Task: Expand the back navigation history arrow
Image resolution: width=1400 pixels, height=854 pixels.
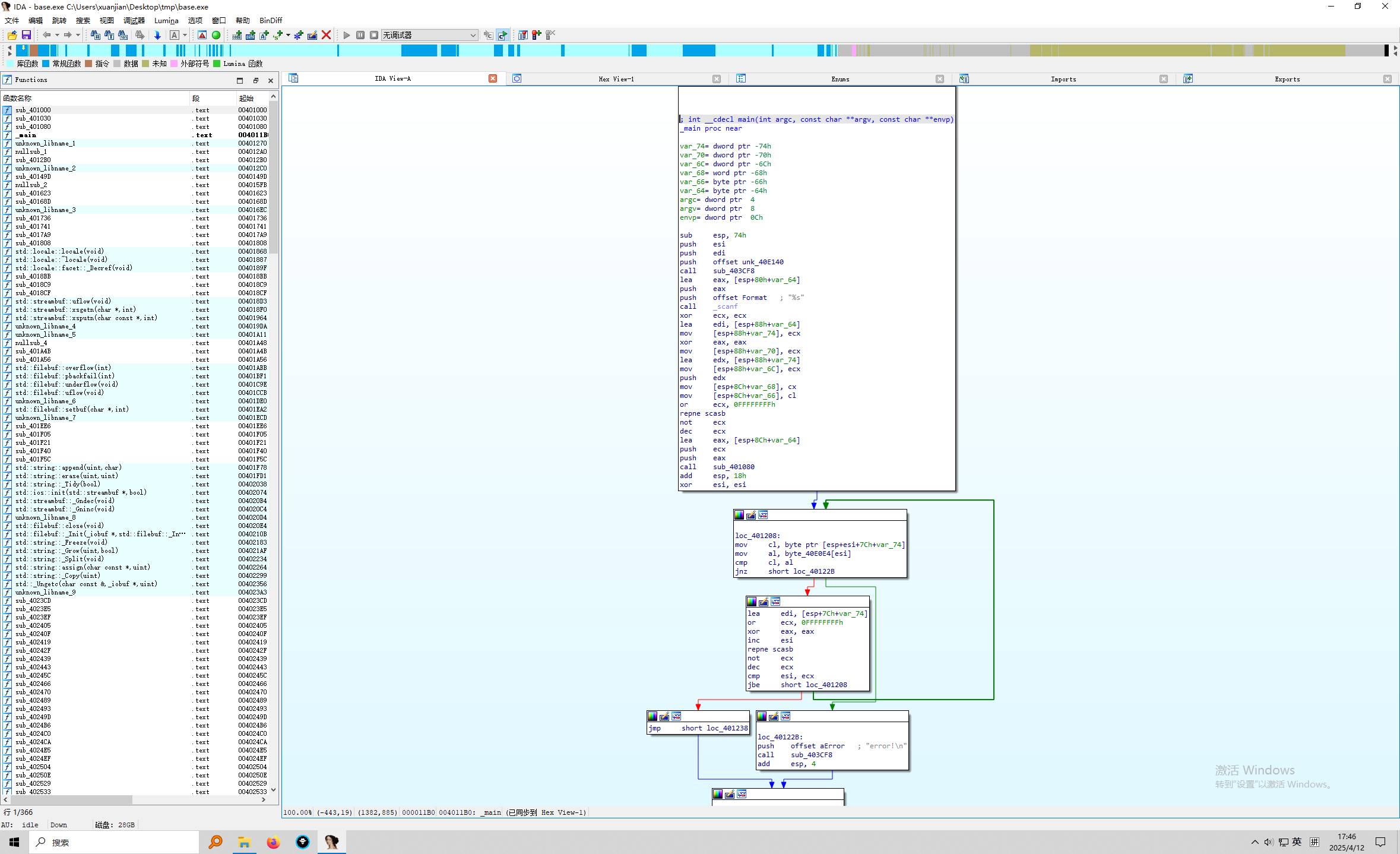Action: pyautogui.click(x=57, y=35)
